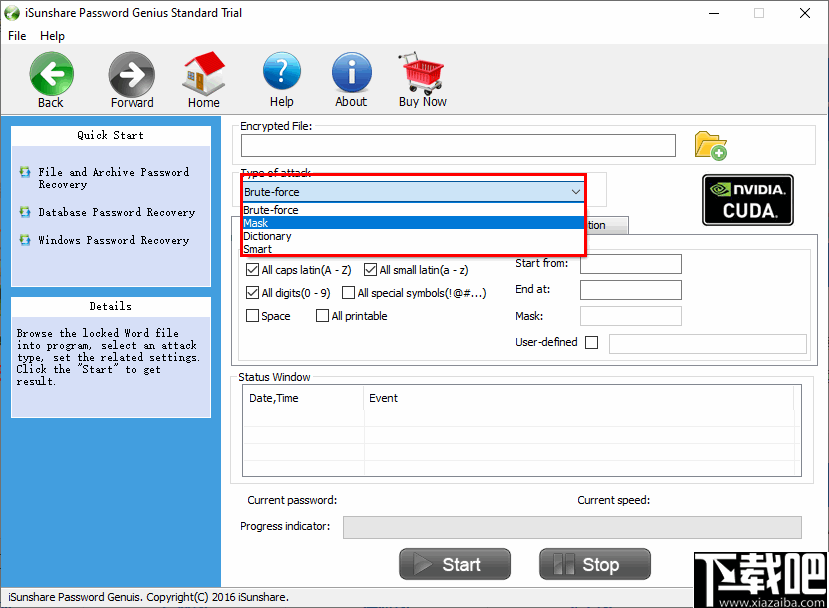Open Windows Password Recovery link

114,240
